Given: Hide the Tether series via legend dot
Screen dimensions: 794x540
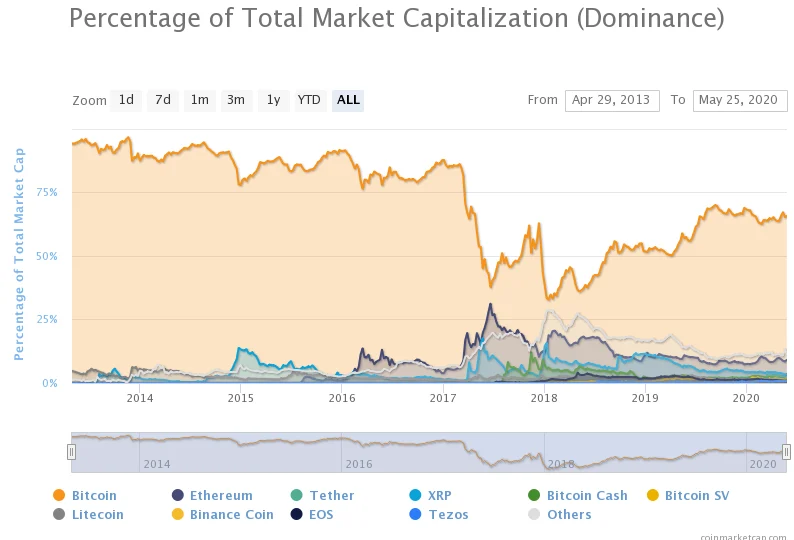Looking at the screenshot, I should tap(296, 495).
